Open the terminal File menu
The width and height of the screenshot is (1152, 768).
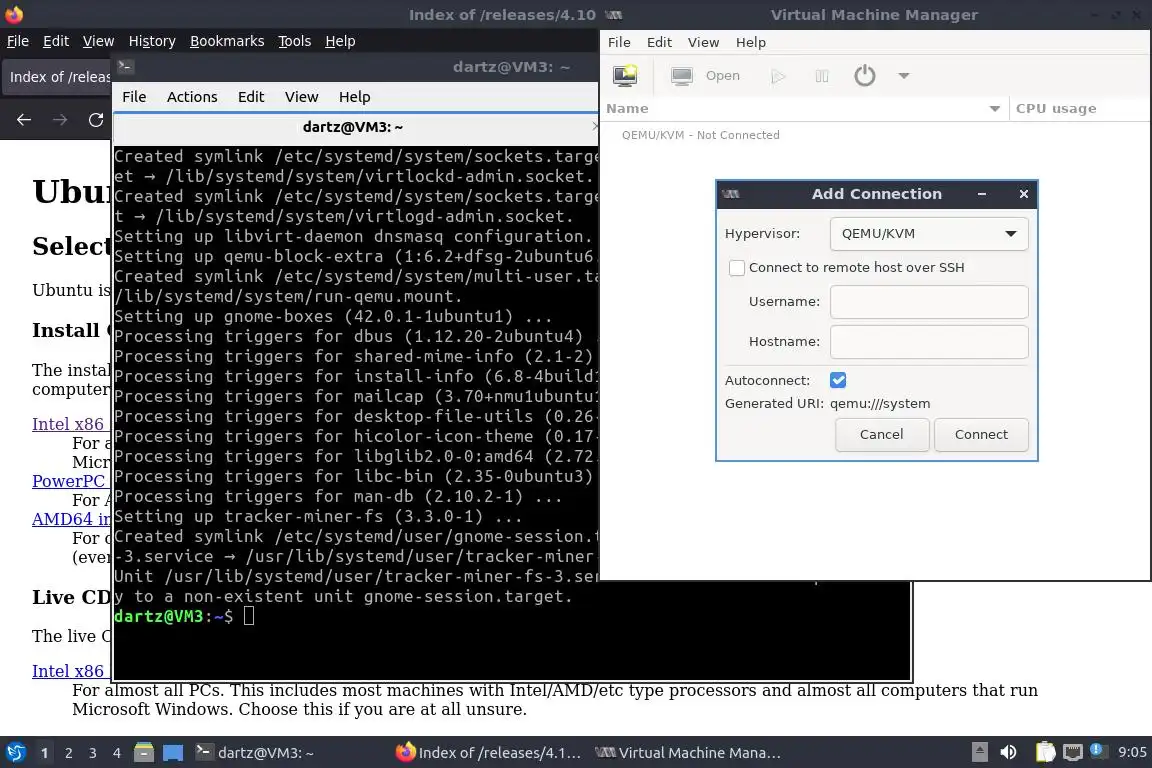pyautogui.click(x=134, y=97)
